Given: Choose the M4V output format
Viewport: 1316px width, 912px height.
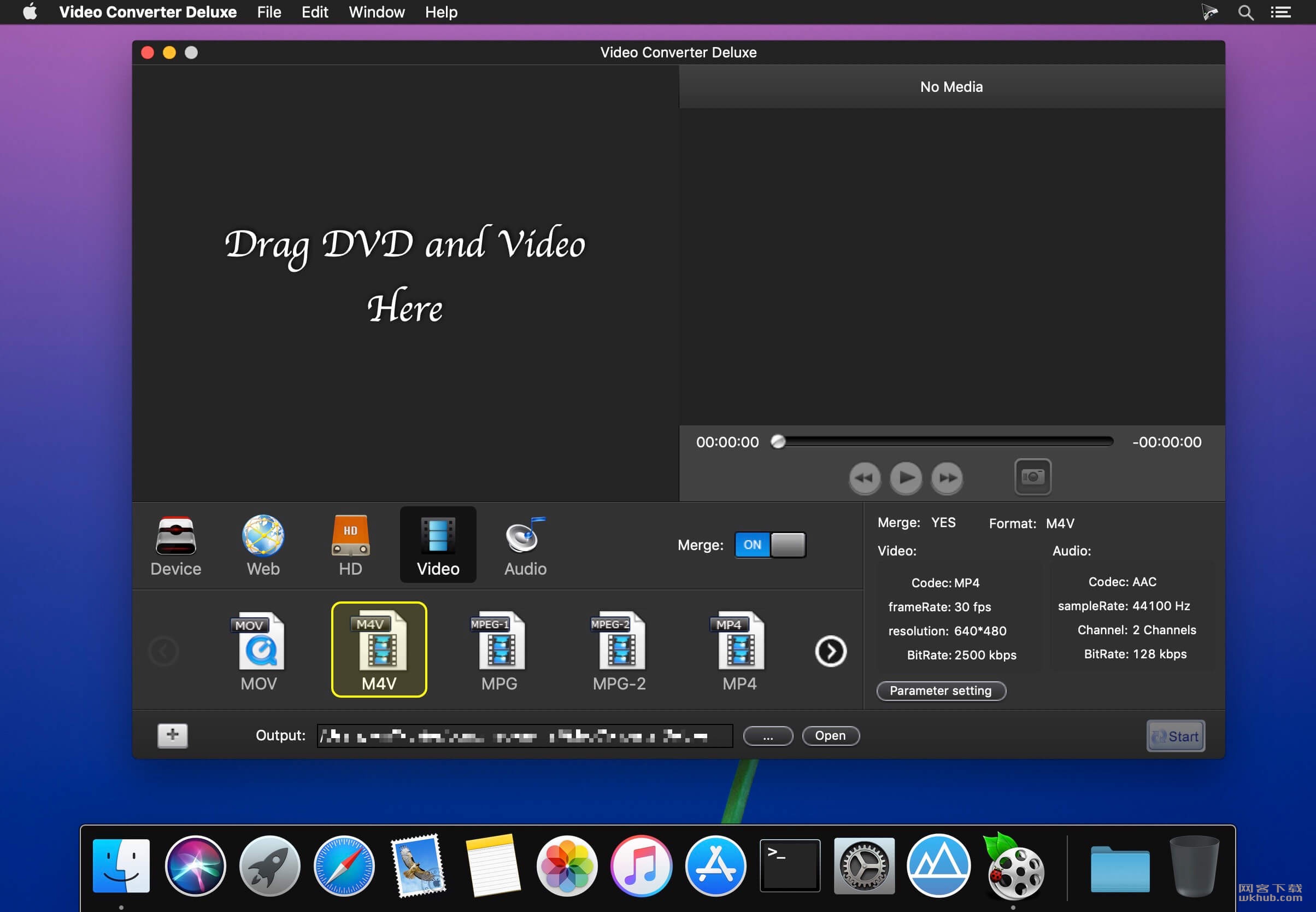Looking at the screenshot, I should click(x=379, y=650).
